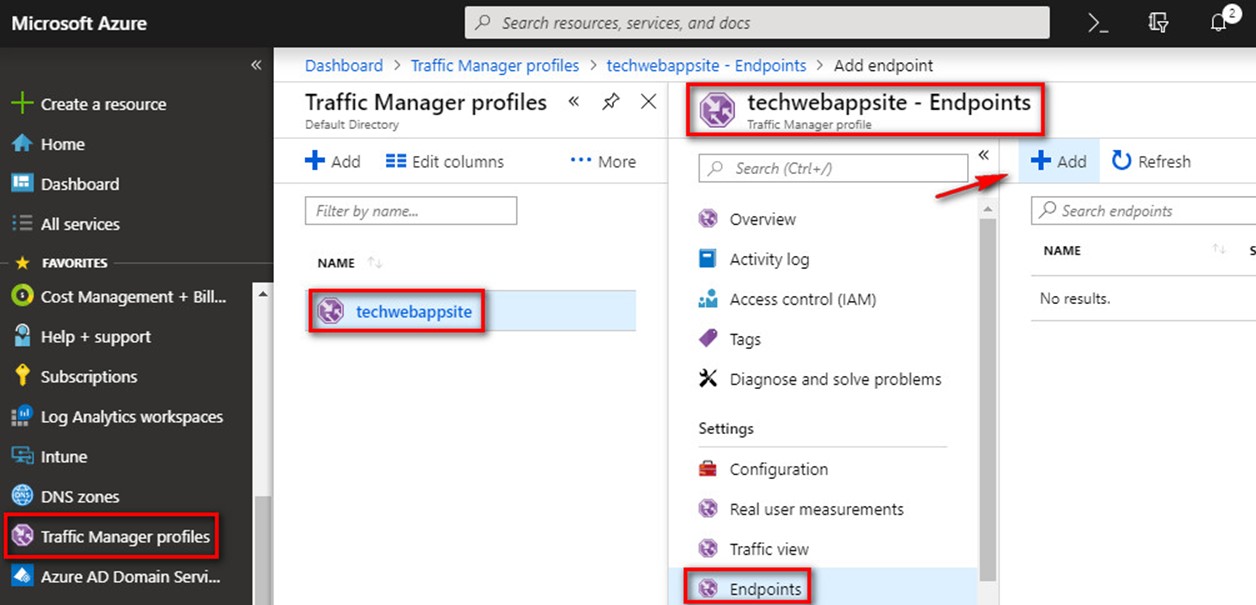Sort profiles list by NAME column
1256x605 pixels.
coord(375,263)
